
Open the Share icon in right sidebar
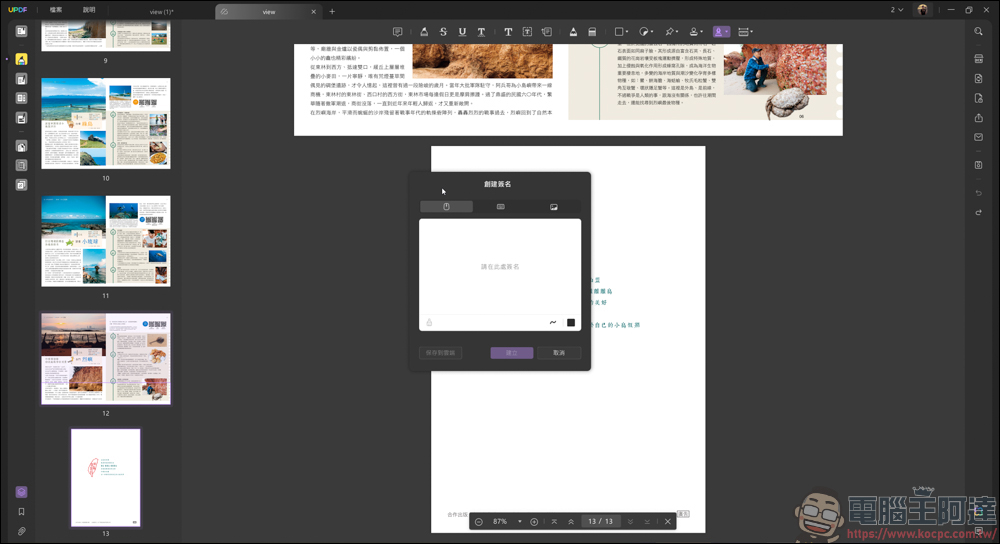pos(978,118)
